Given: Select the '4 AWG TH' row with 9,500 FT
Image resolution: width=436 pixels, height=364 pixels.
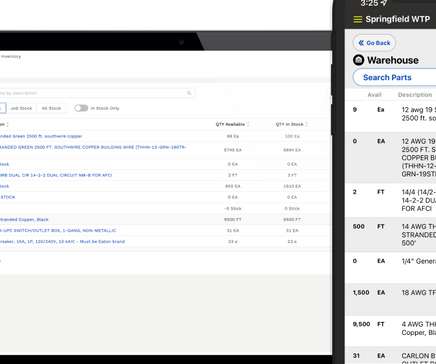Looking at the screenshot, I should click(391, 331).
